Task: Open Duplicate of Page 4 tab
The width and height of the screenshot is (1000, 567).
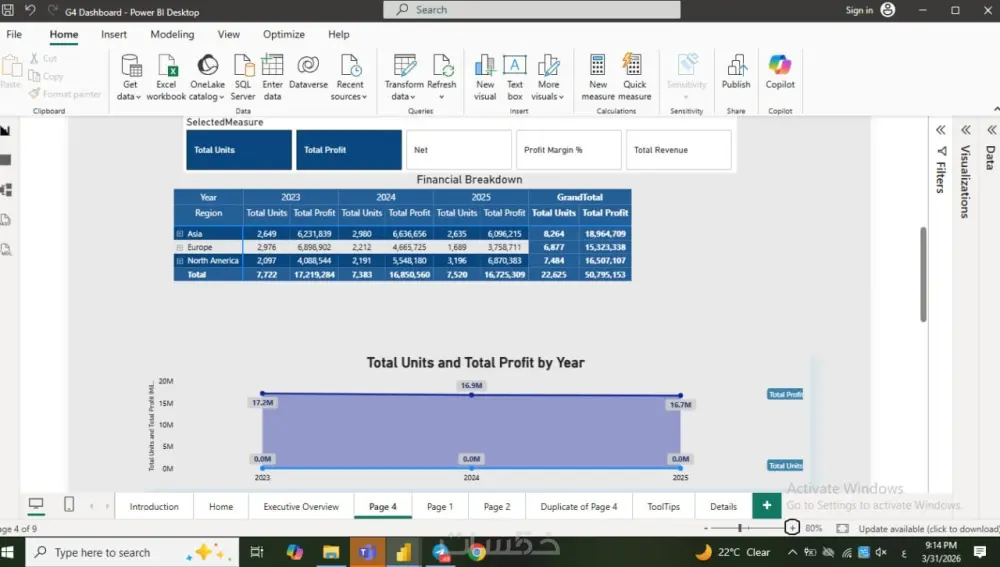Action: tap(578, 506)
